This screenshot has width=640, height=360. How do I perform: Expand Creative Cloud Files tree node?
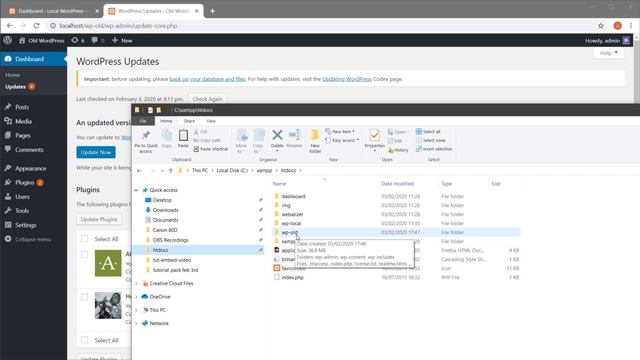136,284
